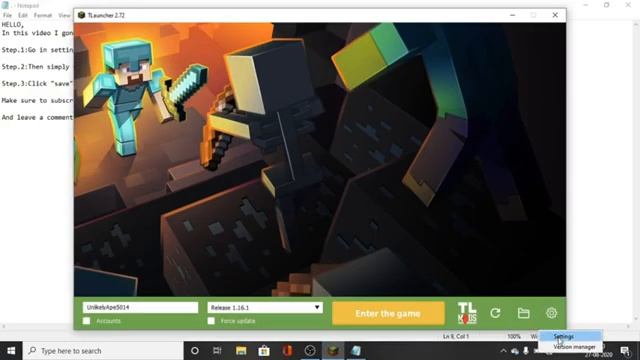Open the TL Mods button
Screen dimensions: 640x360
467,313
